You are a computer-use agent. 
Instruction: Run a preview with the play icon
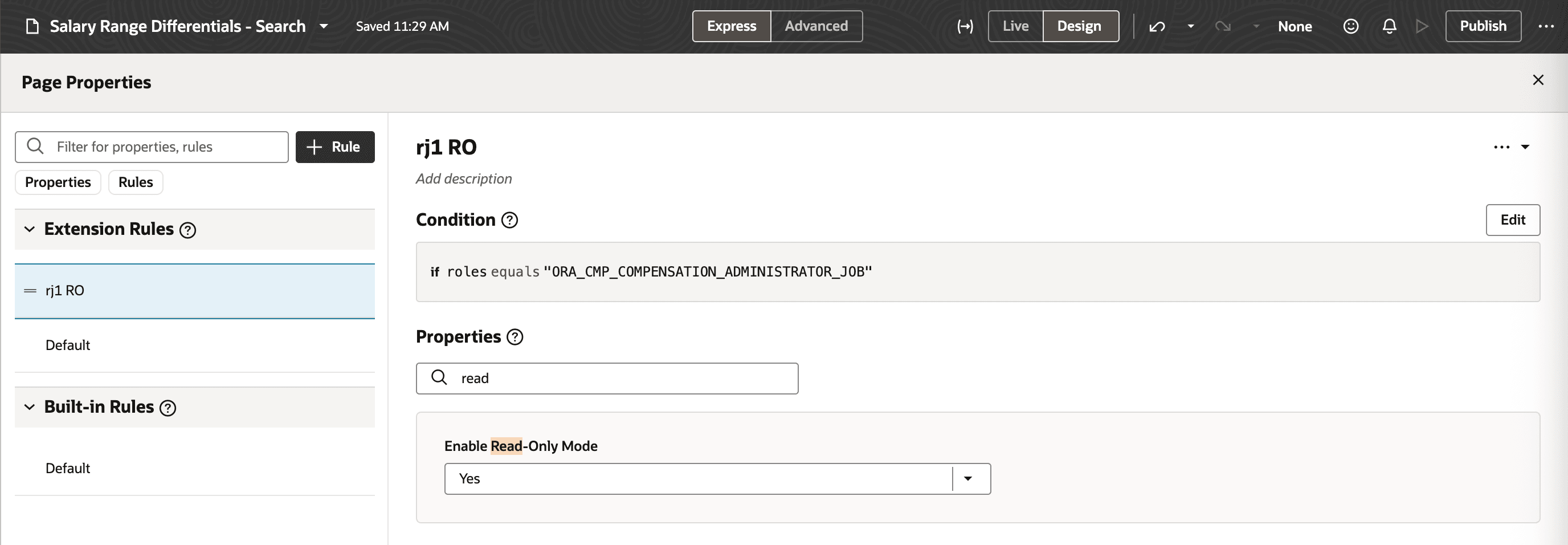(x=1422, y=26)
